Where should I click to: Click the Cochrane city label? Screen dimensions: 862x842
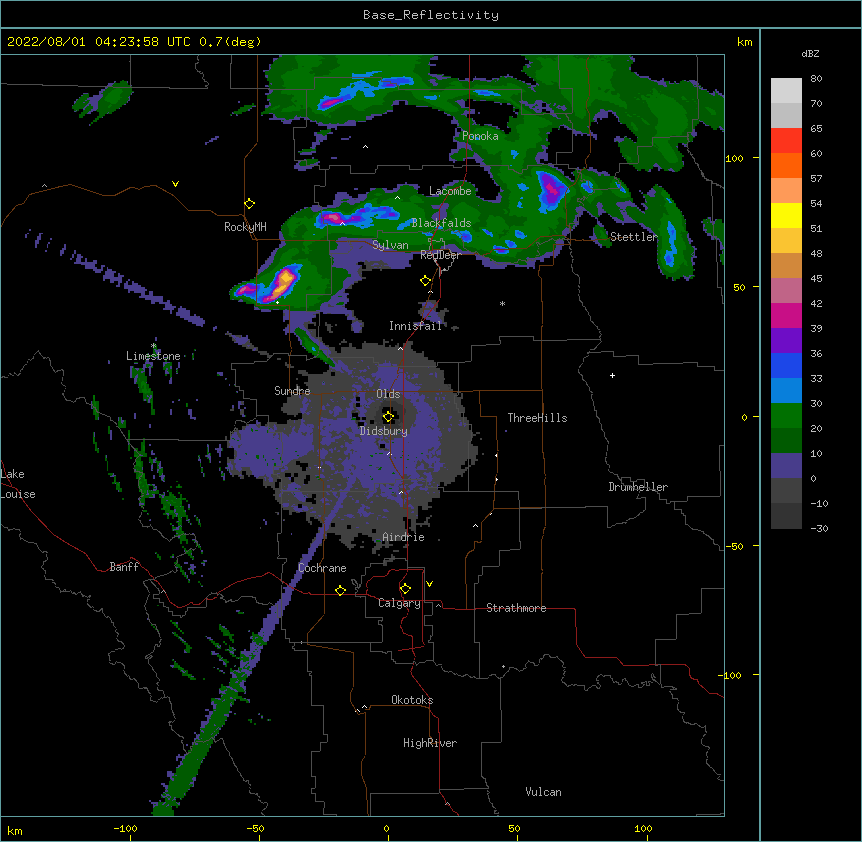click(x=322, y=568)
